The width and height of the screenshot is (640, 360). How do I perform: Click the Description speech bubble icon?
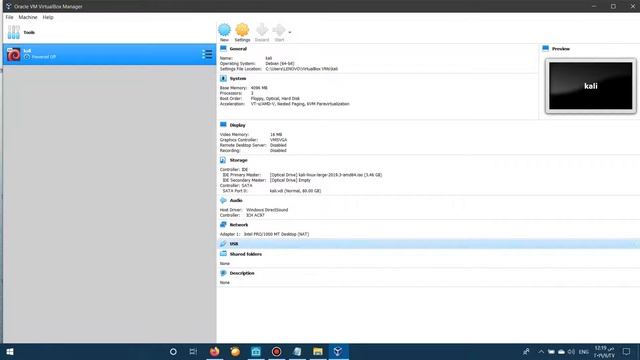pyautogui.click(x=223, y=273)
